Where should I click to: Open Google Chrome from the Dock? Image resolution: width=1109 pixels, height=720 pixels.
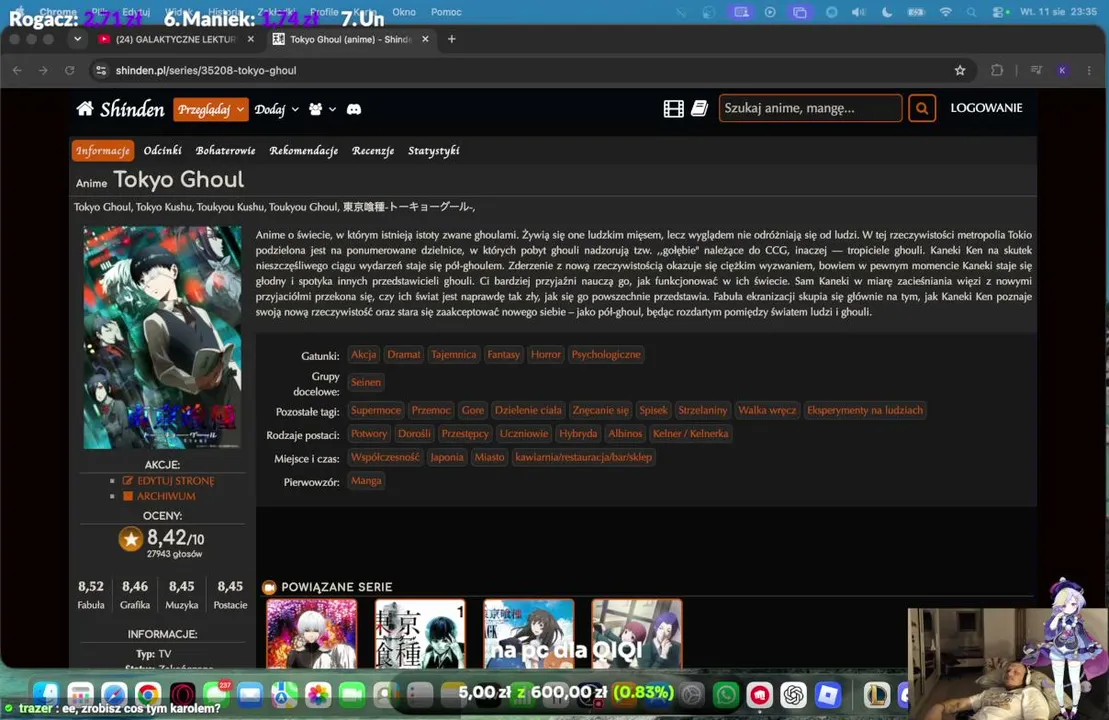click(147, 695)
